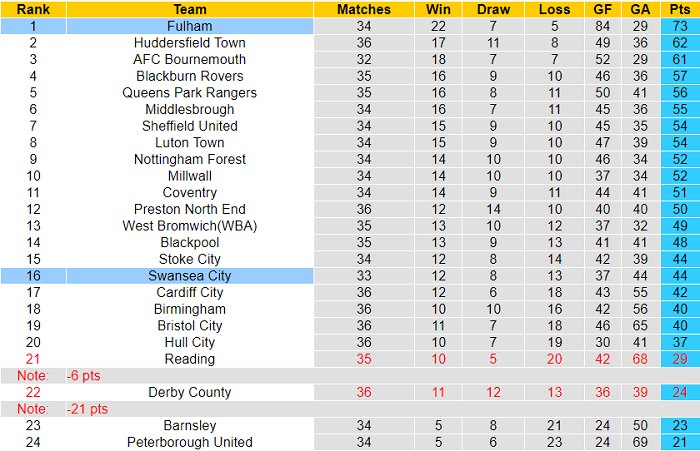Select Derby County team name
The width and height of the screenshot is (700, 451).
pyautogui.click(x=189, y=392)
